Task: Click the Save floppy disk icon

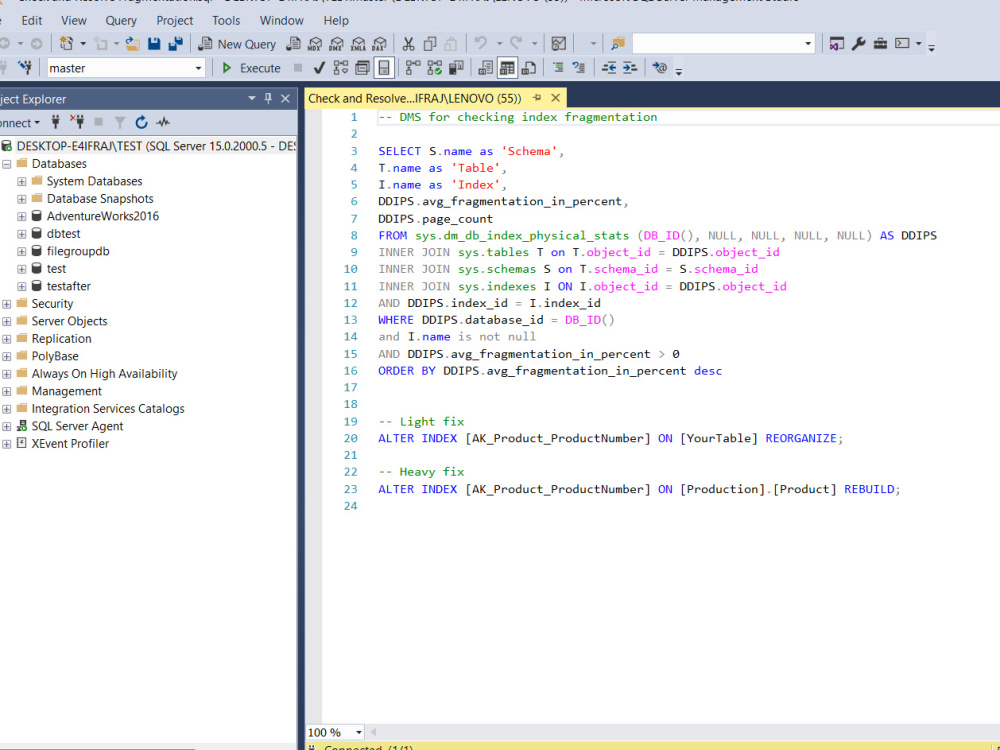Action: (154, 44)
